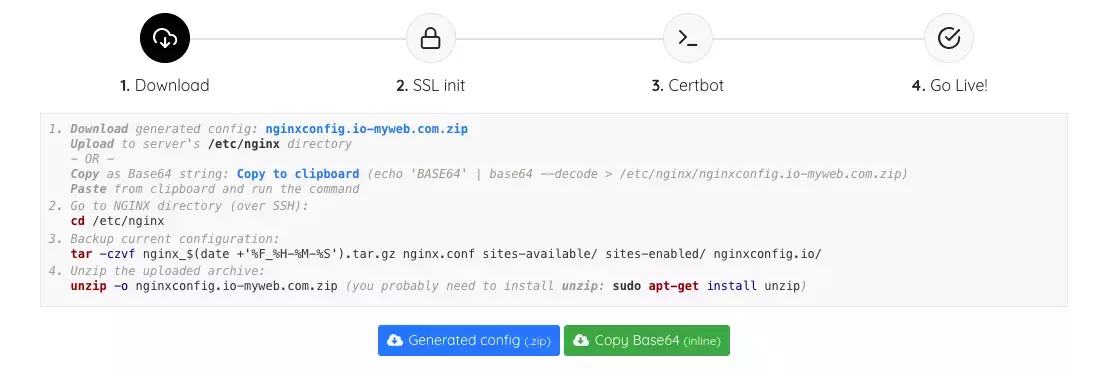Click progress line between Certbot and Go Live
The width and height of the screenshot is (1115, 370).
click(818, 38)
